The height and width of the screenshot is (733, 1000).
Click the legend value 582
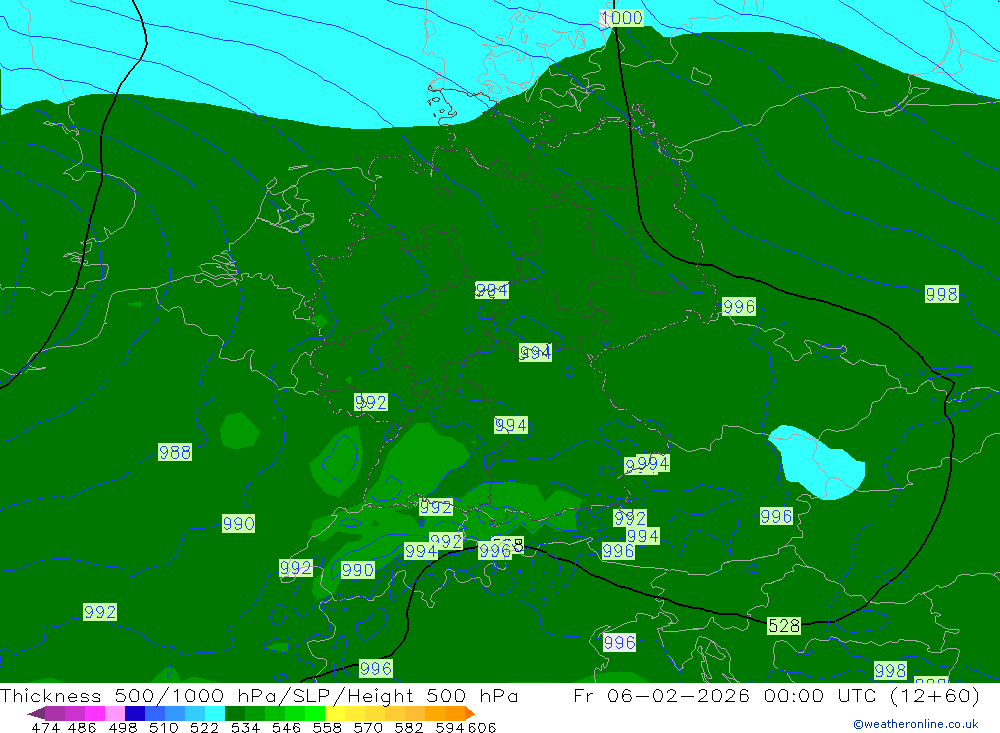(x=409, y=727)
